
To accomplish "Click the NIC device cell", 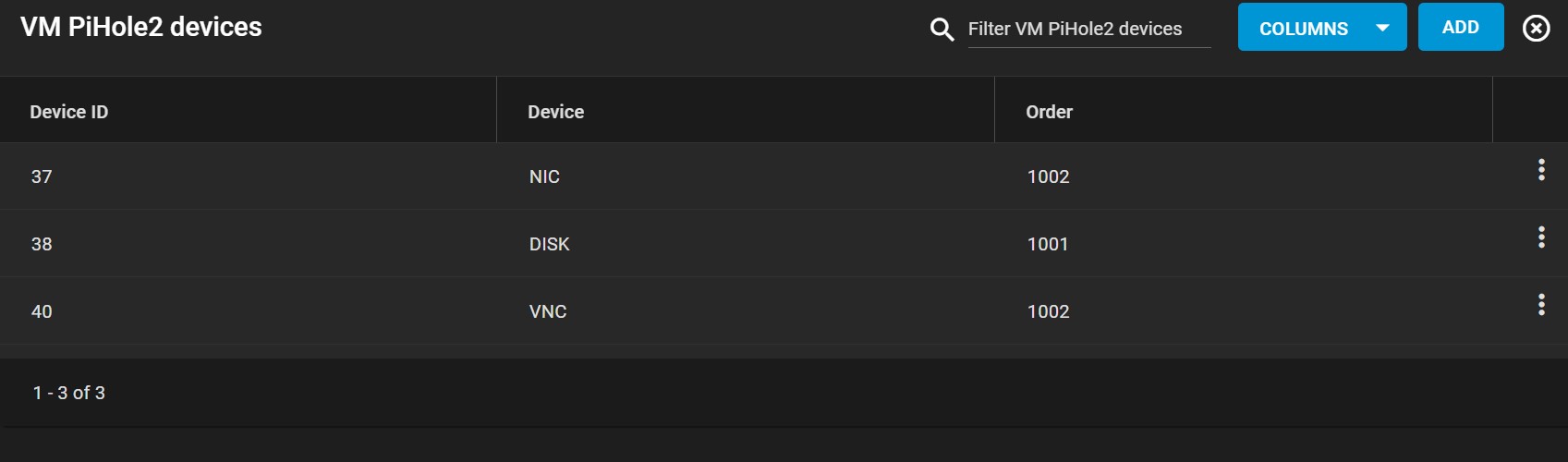I will 544,176.
